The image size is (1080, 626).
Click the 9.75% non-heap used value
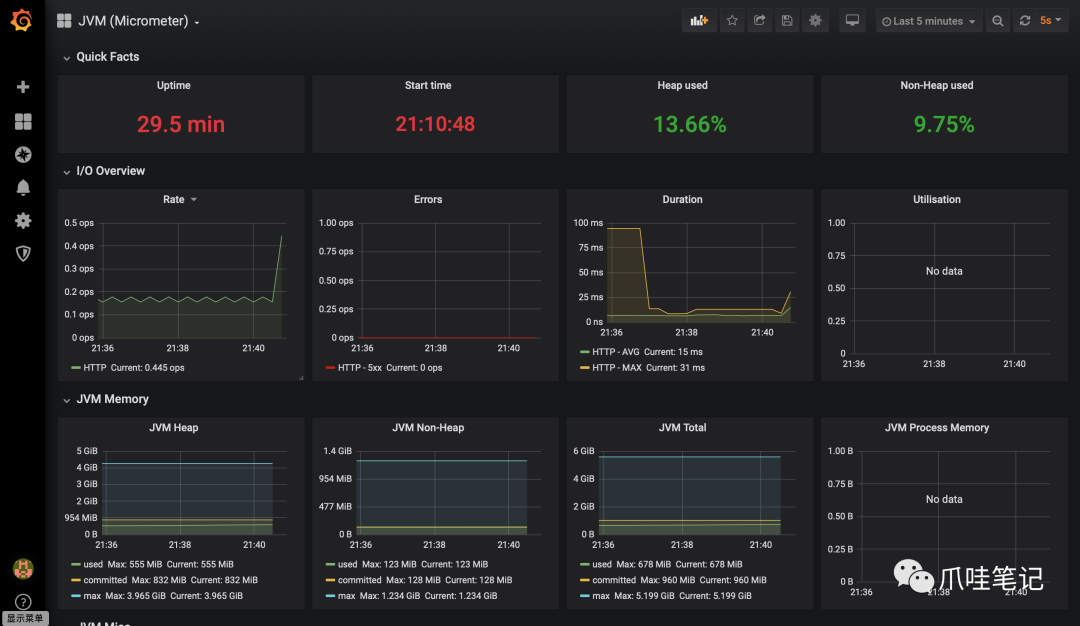(x=944, y=124)
